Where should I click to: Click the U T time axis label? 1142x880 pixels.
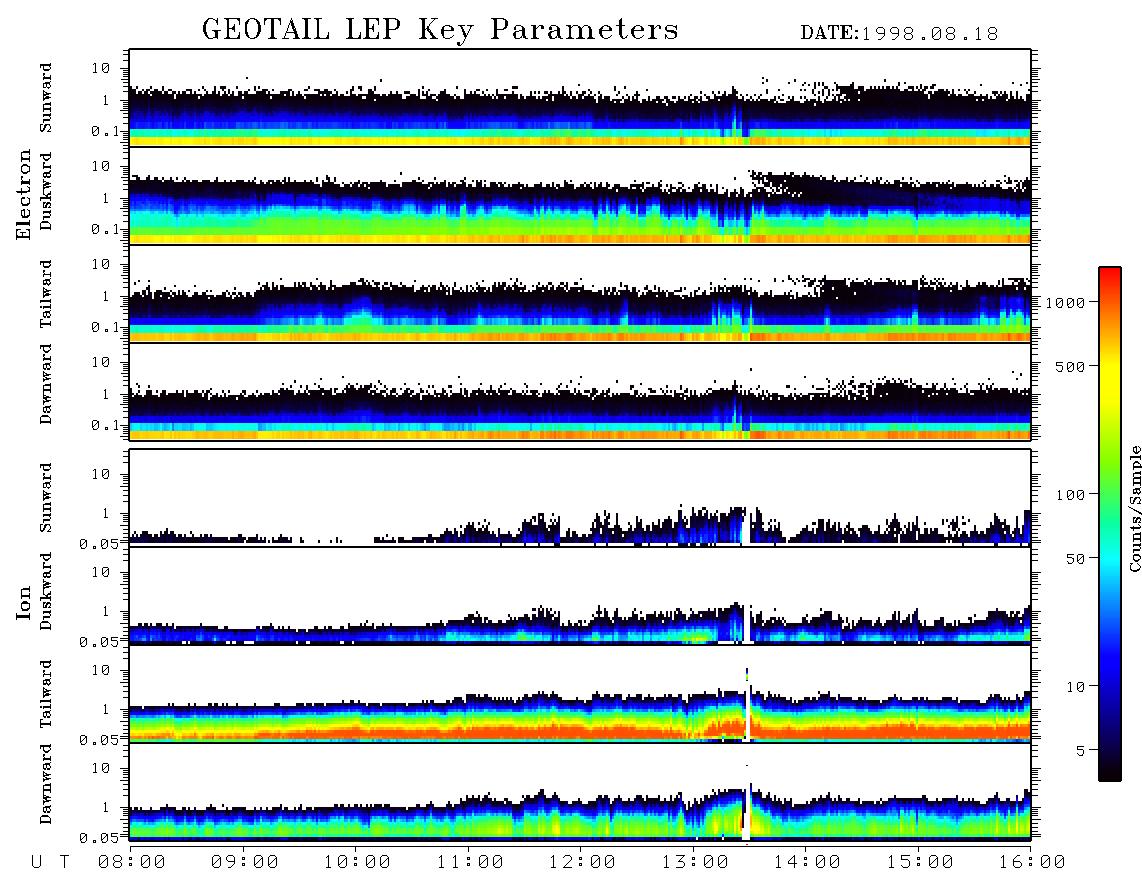coord(50,862)
